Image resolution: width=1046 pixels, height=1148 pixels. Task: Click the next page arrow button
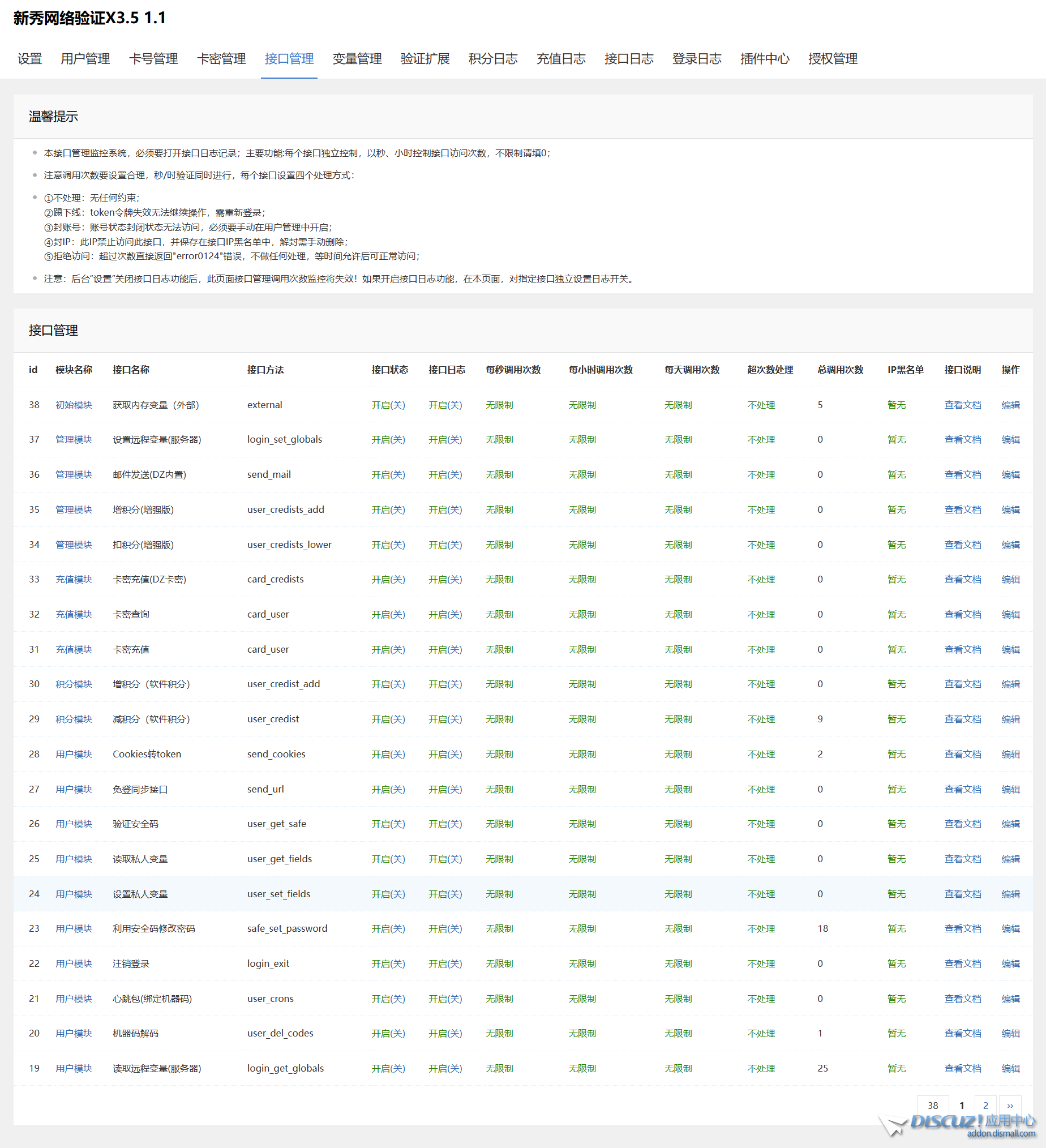[x=1010, y=1106]
